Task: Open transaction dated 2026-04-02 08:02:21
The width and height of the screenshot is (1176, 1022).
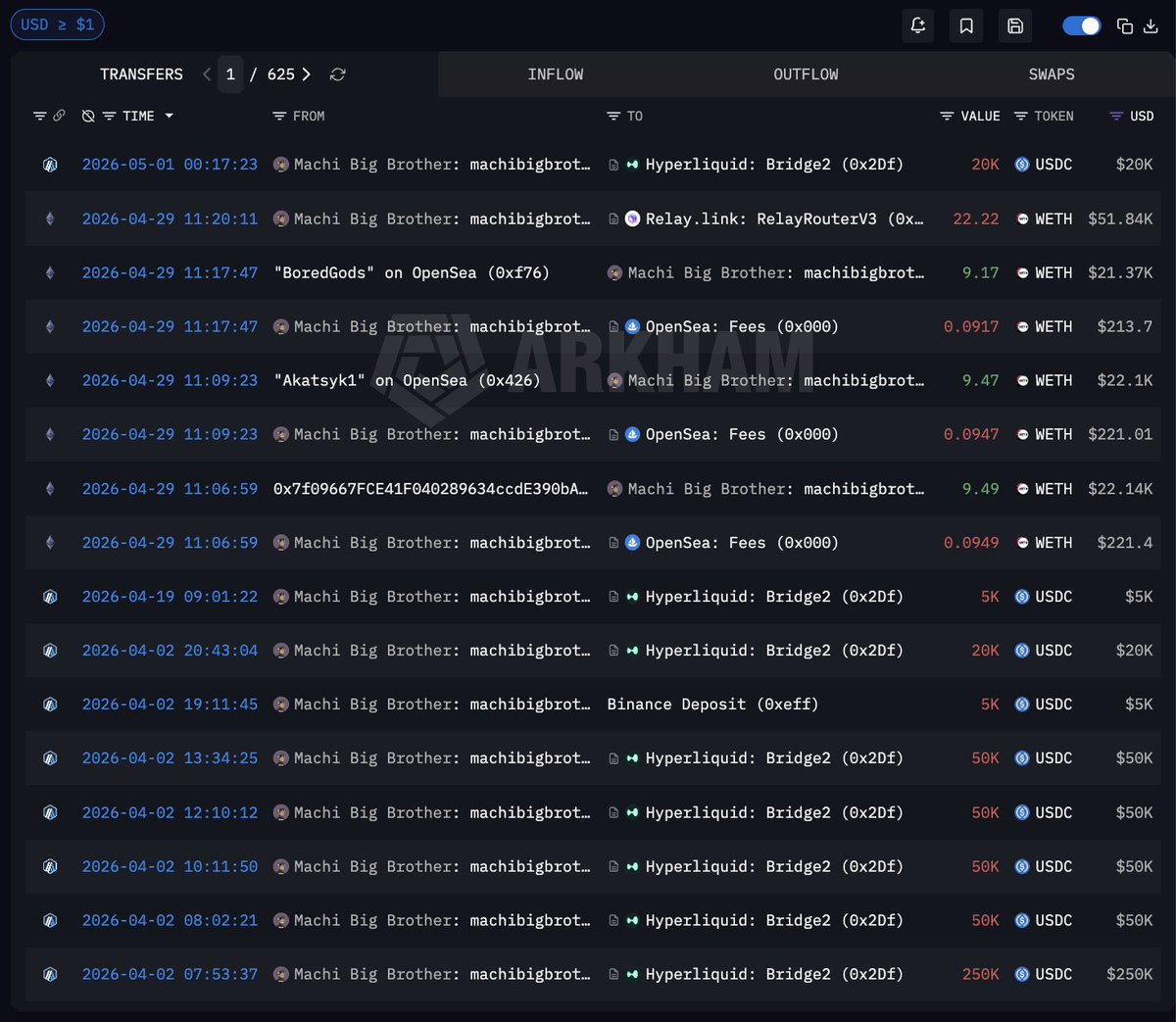Action: pos(170,921)
